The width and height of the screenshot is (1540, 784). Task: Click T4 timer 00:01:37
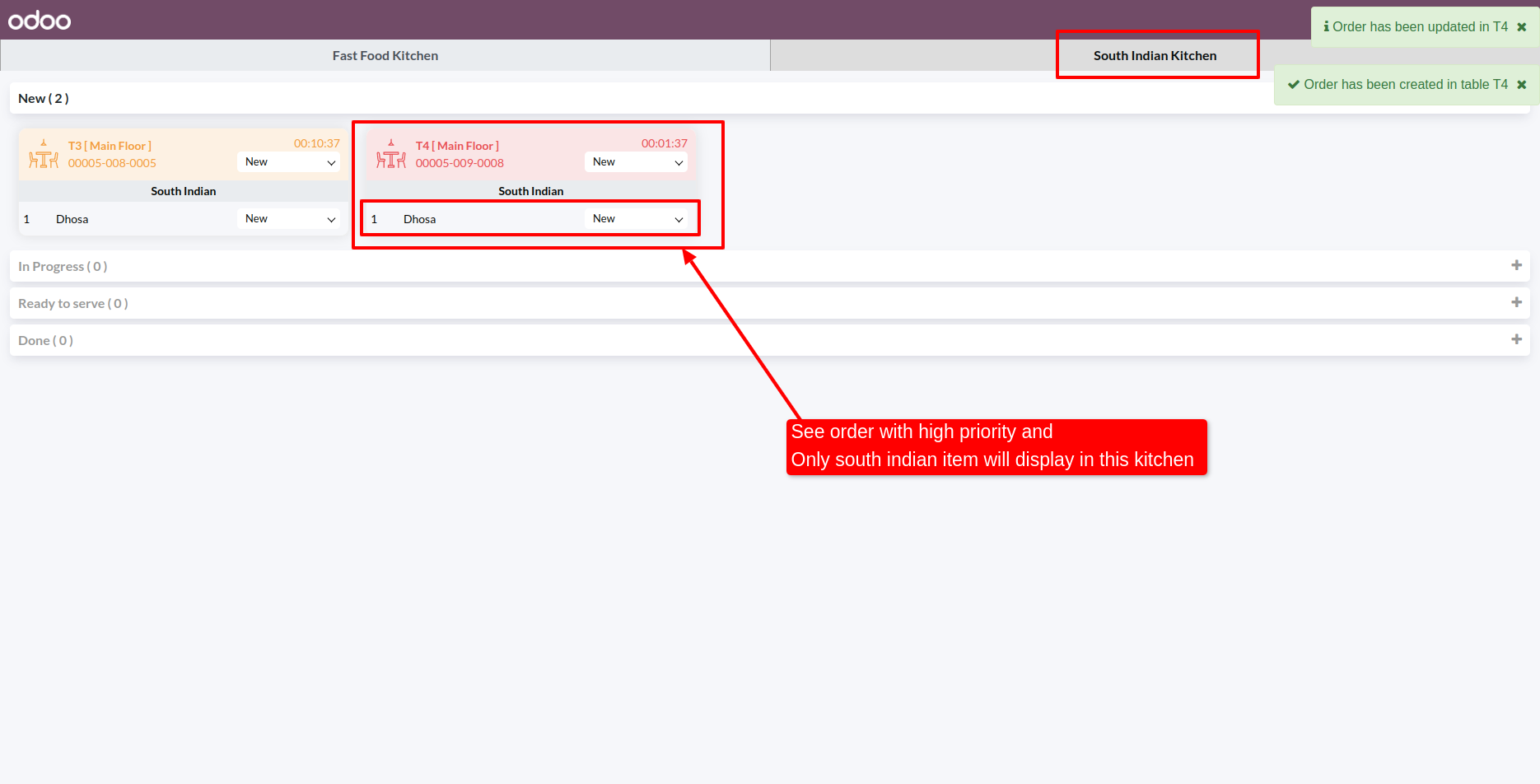point(665,143)
